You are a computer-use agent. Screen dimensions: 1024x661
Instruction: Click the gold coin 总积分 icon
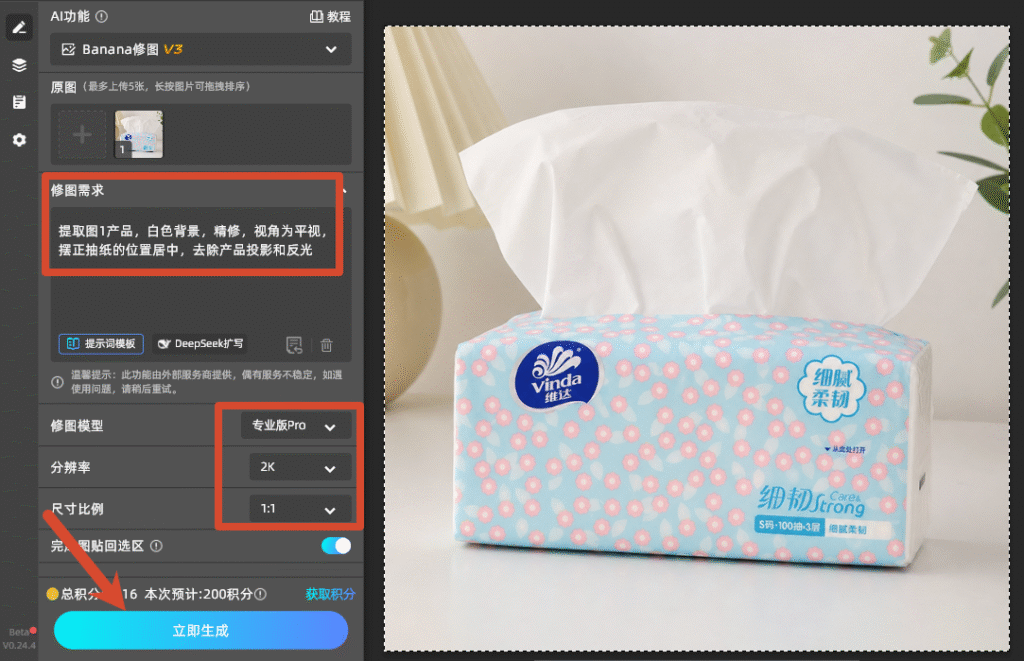(x=53, y=594)
